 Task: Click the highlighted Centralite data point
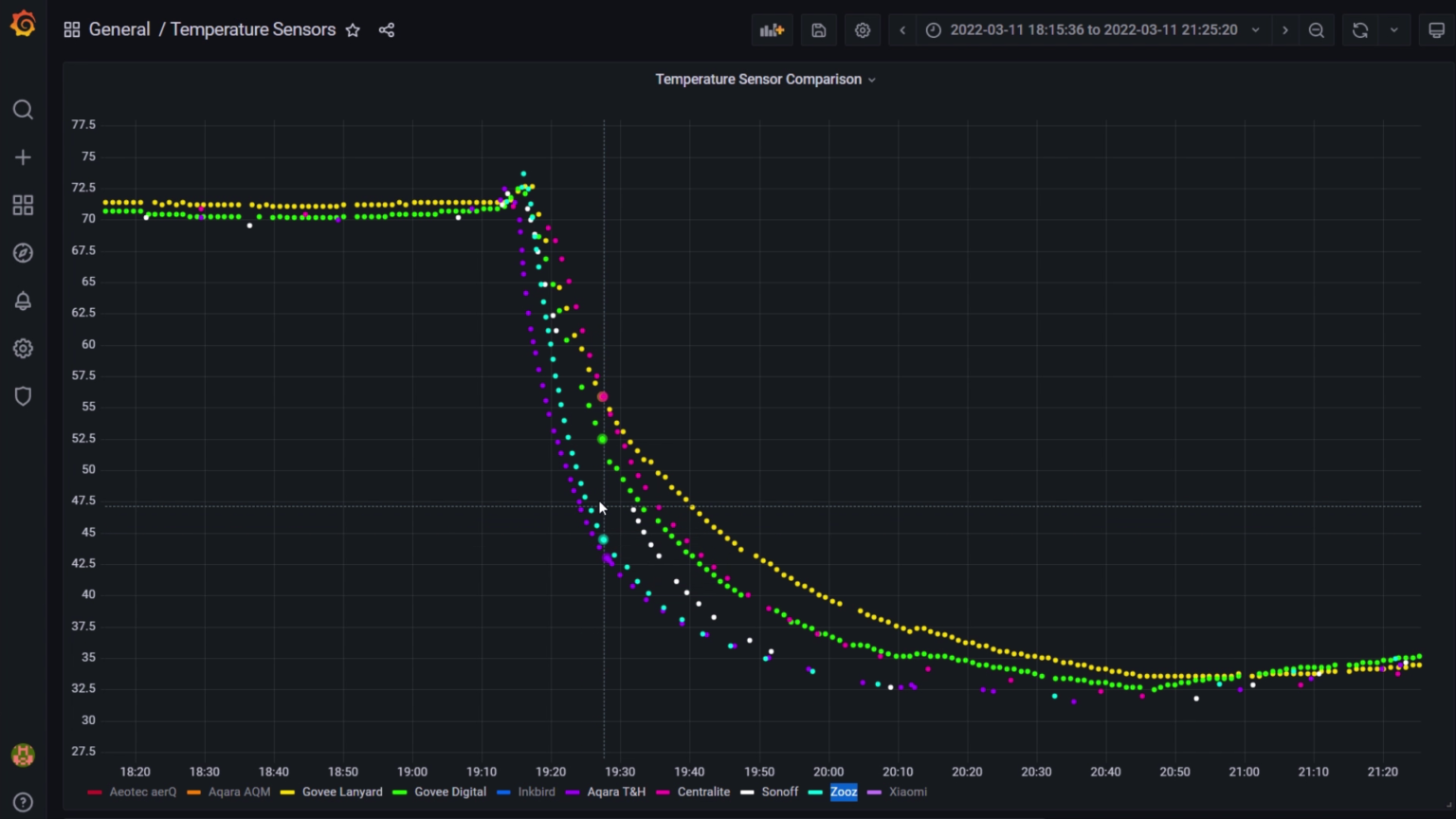coord(602,397)
